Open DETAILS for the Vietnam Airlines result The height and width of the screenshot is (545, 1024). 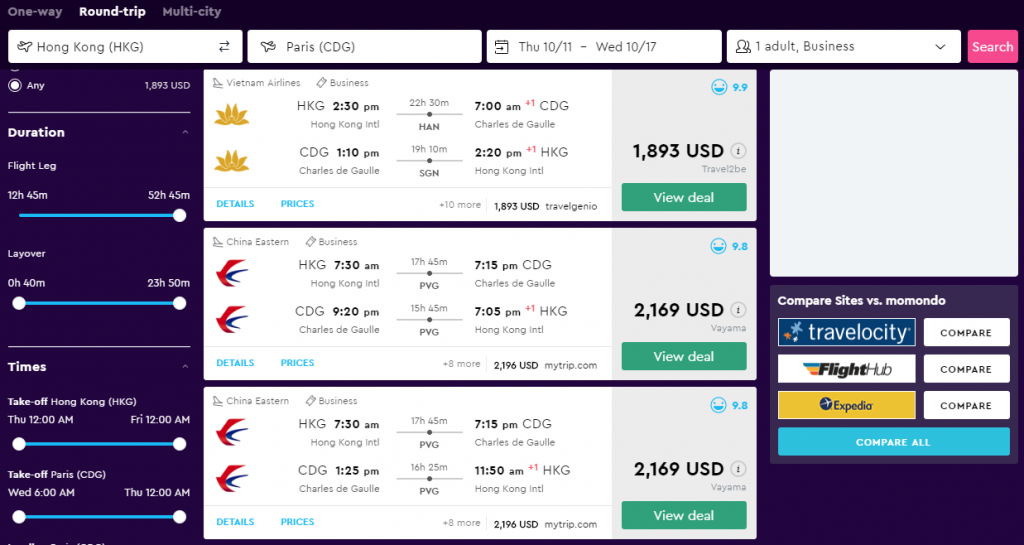tap(235, 204)
